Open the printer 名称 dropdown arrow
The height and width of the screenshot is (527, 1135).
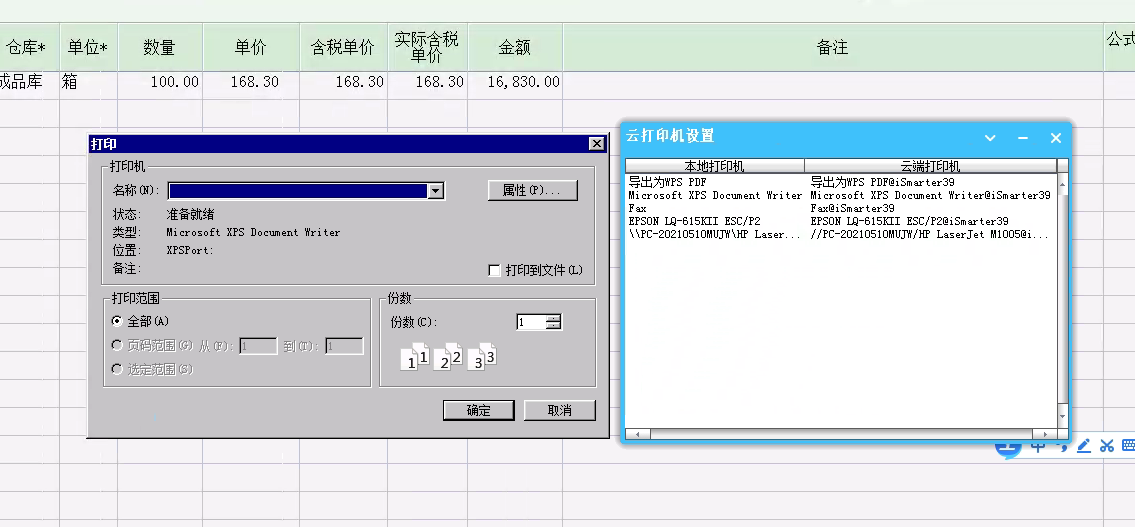pyautogui.click(x=435, y=191)
